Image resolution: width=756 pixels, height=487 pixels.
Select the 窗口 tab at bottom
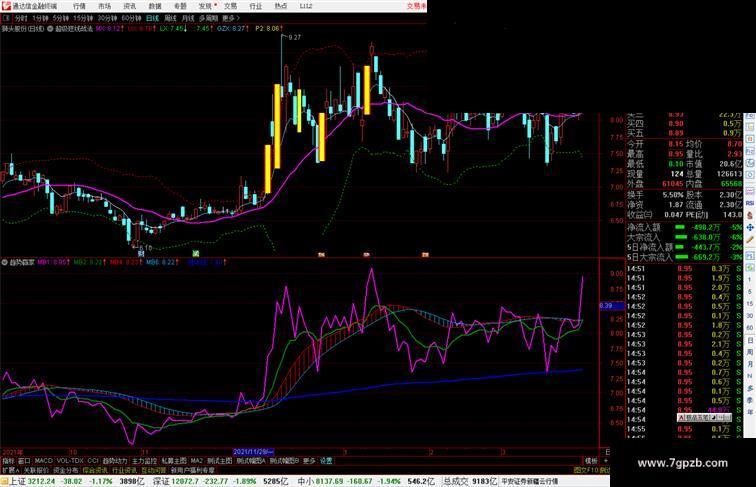click(x=24, y=461)
